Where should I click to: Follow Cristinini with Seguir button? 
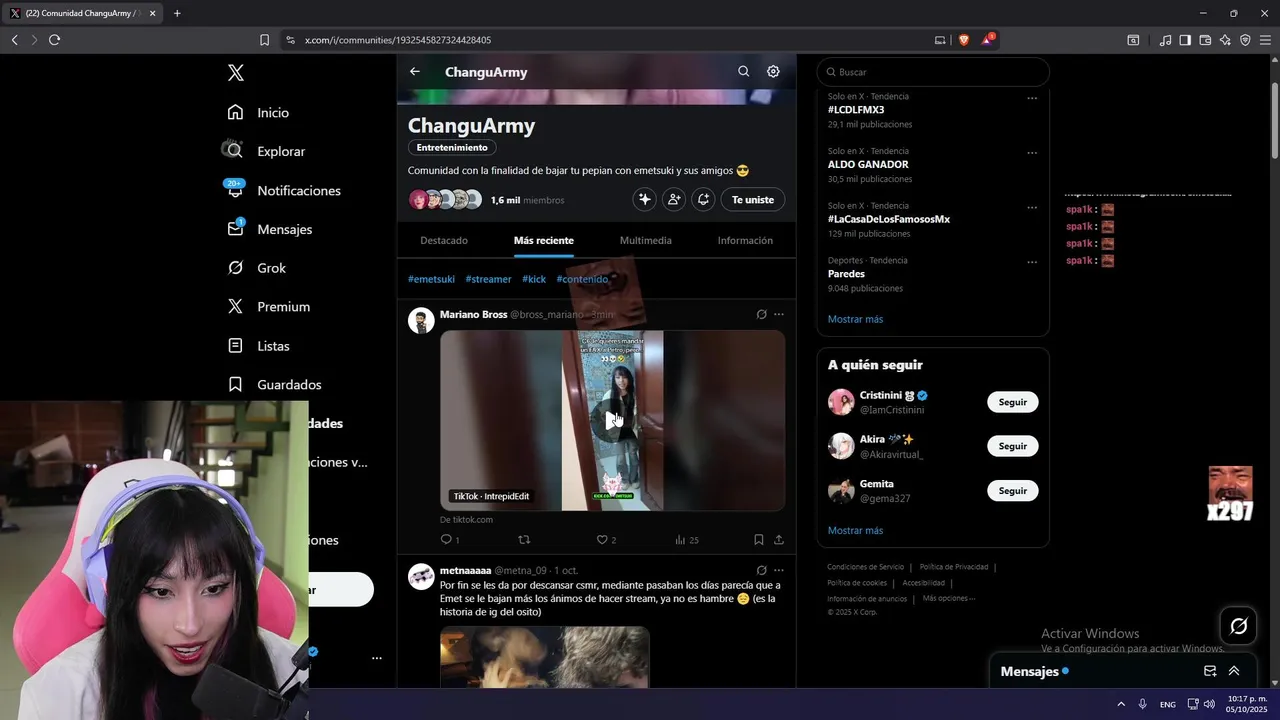1013,402
